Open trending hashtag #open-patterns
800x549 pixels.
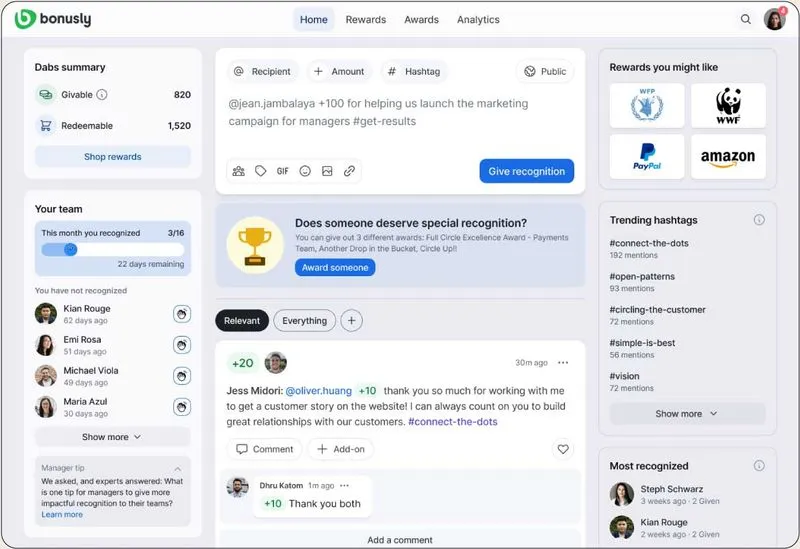click(642, 276)
